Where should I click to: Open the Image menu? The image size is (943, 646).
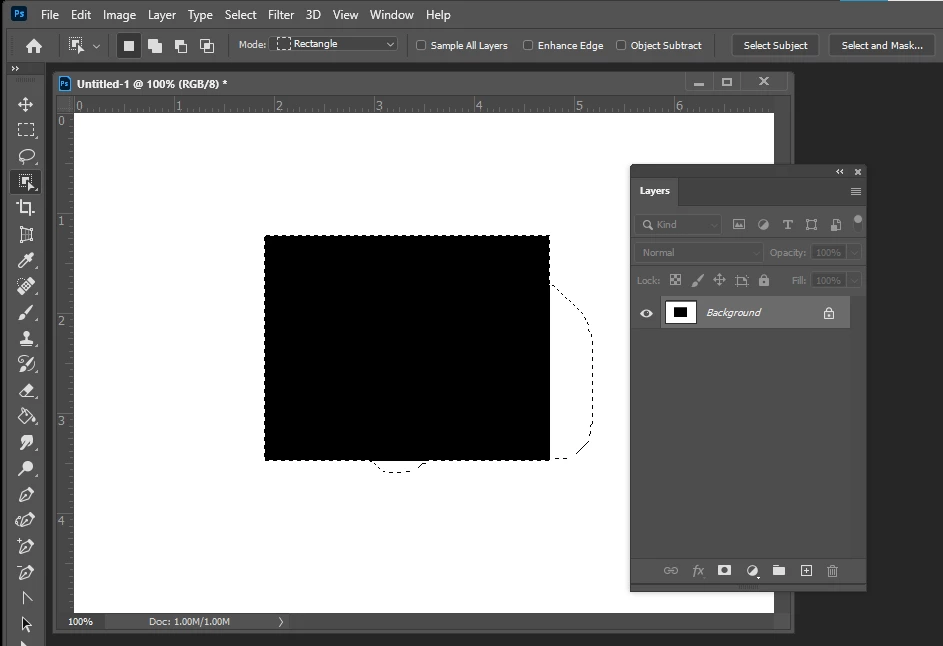click(x=119, y=14)
